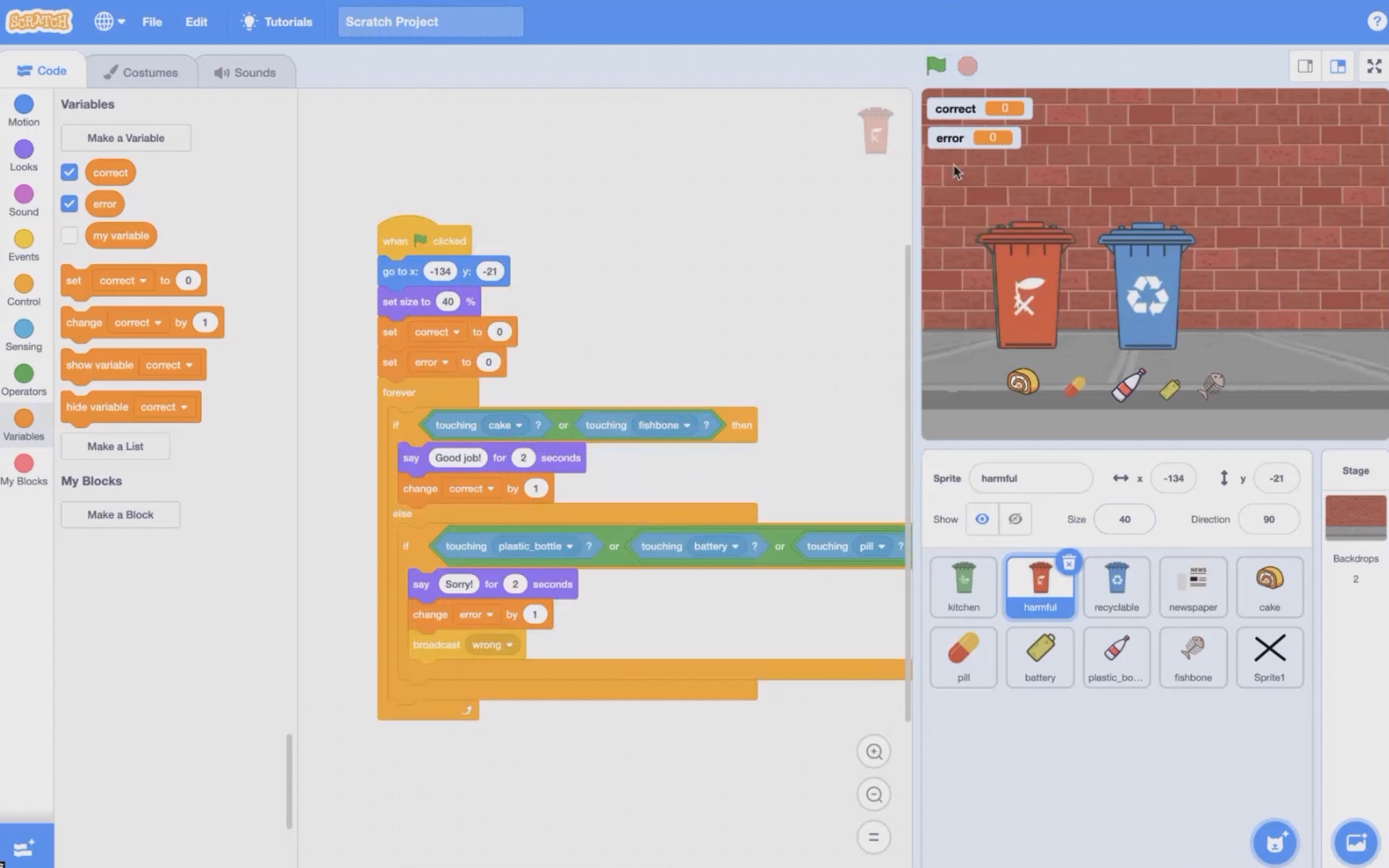Click the cake sprite thumbnail
The height and width of the screenshot is (868, 1389).
[x=1270, y=585]
